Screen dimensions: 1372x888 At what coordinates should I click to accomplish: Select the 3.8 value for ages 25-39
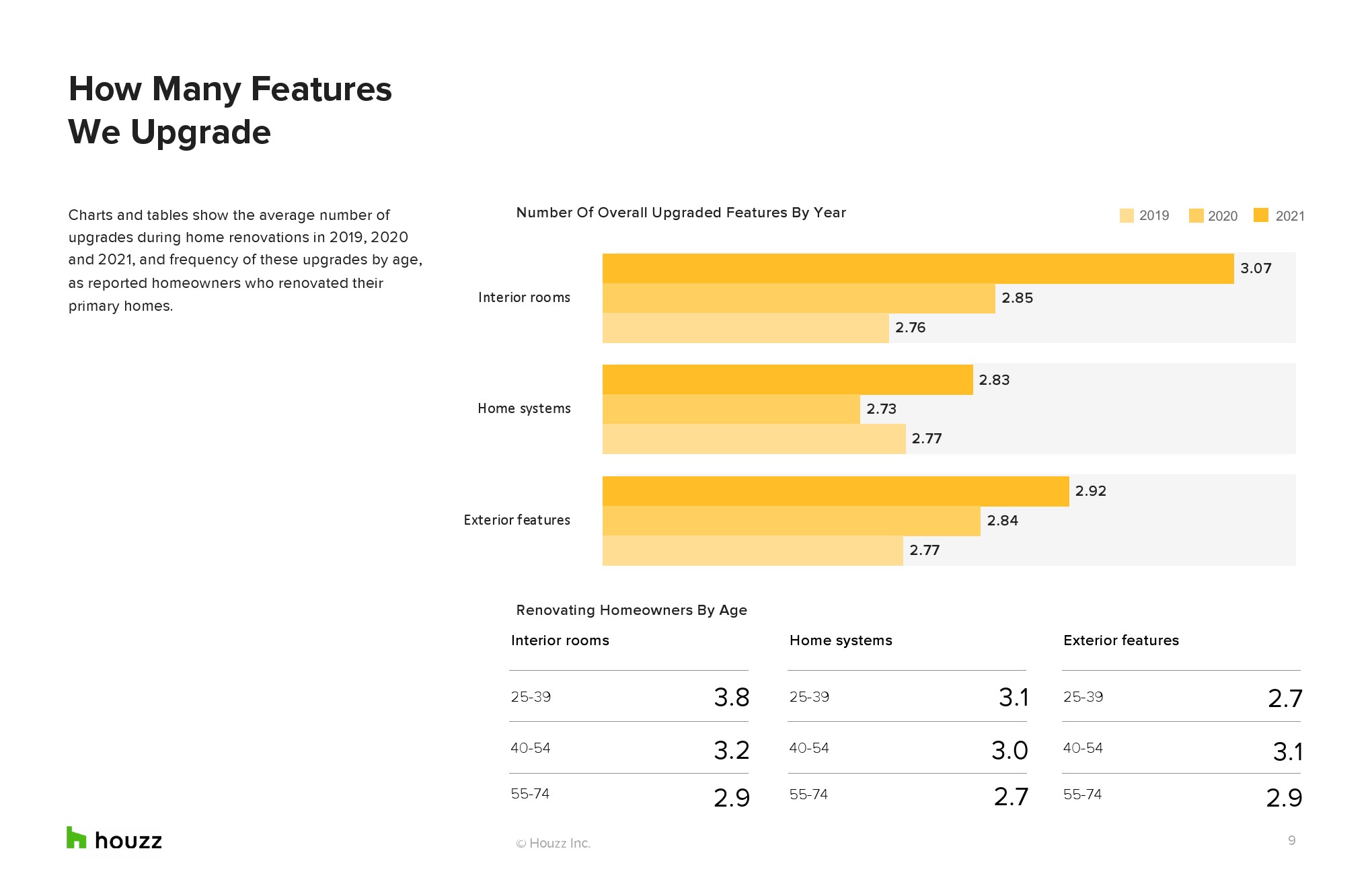coord(731,698)
